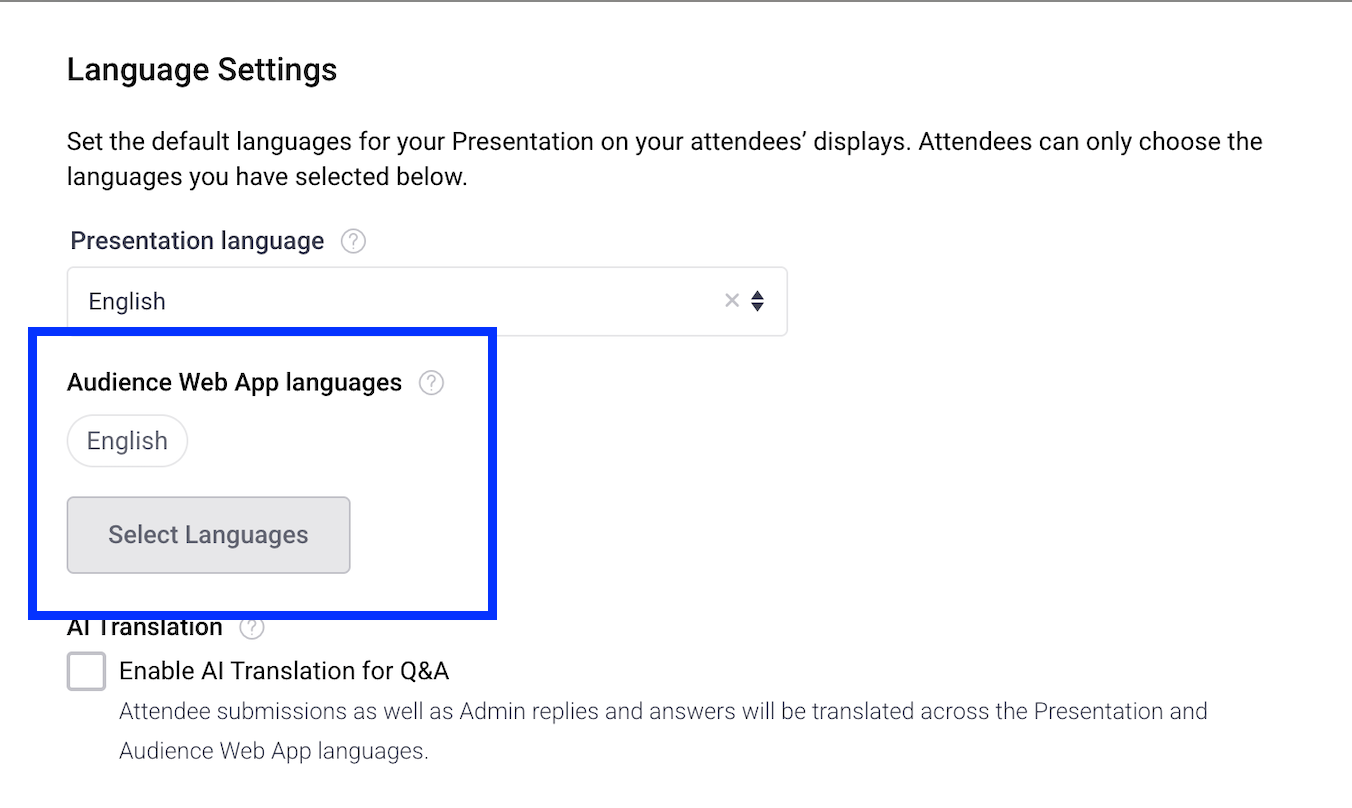The width and height of the screenshot is (1352, 808).
Task: Click the word English inside the Presentation language box
Action: (127, 302)
